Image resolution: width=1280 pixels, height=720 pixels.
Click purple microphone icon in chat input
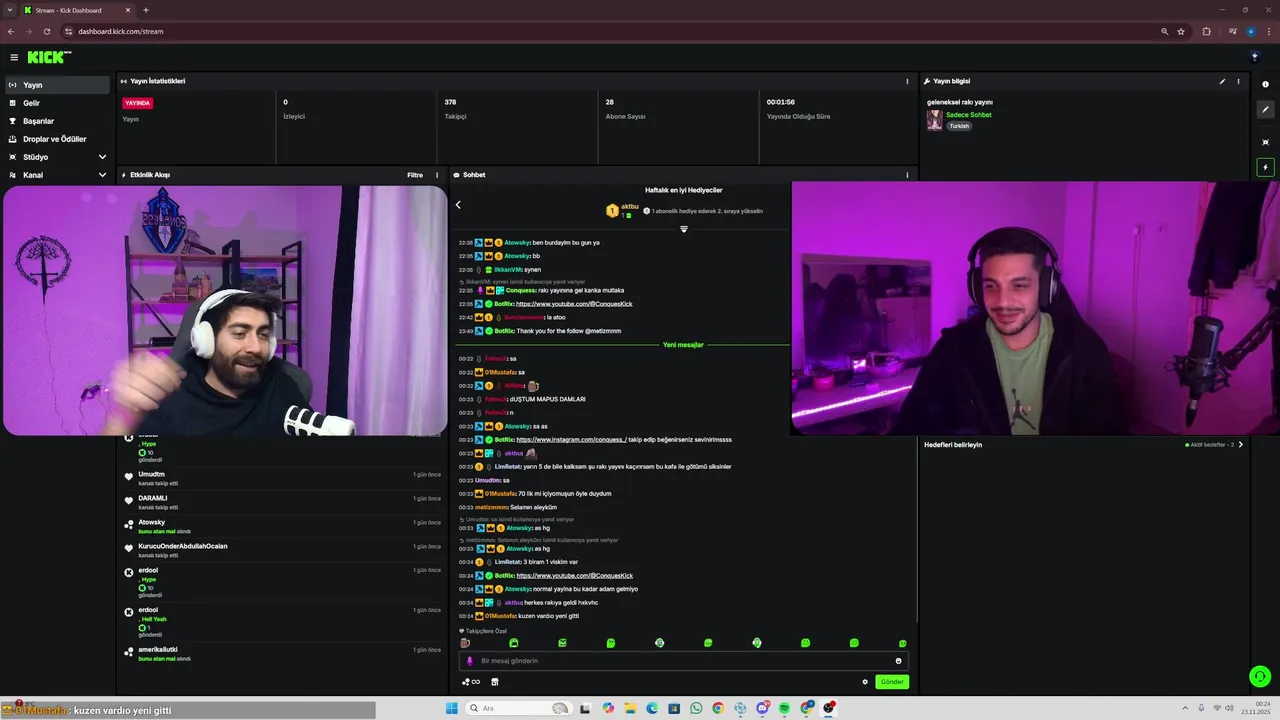[x=470, y=661]
